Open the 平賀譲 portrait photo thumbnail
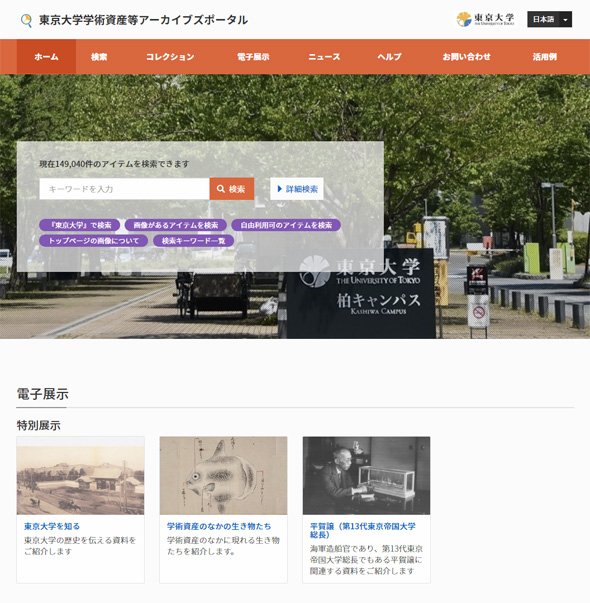 click(x=367, y=476)
